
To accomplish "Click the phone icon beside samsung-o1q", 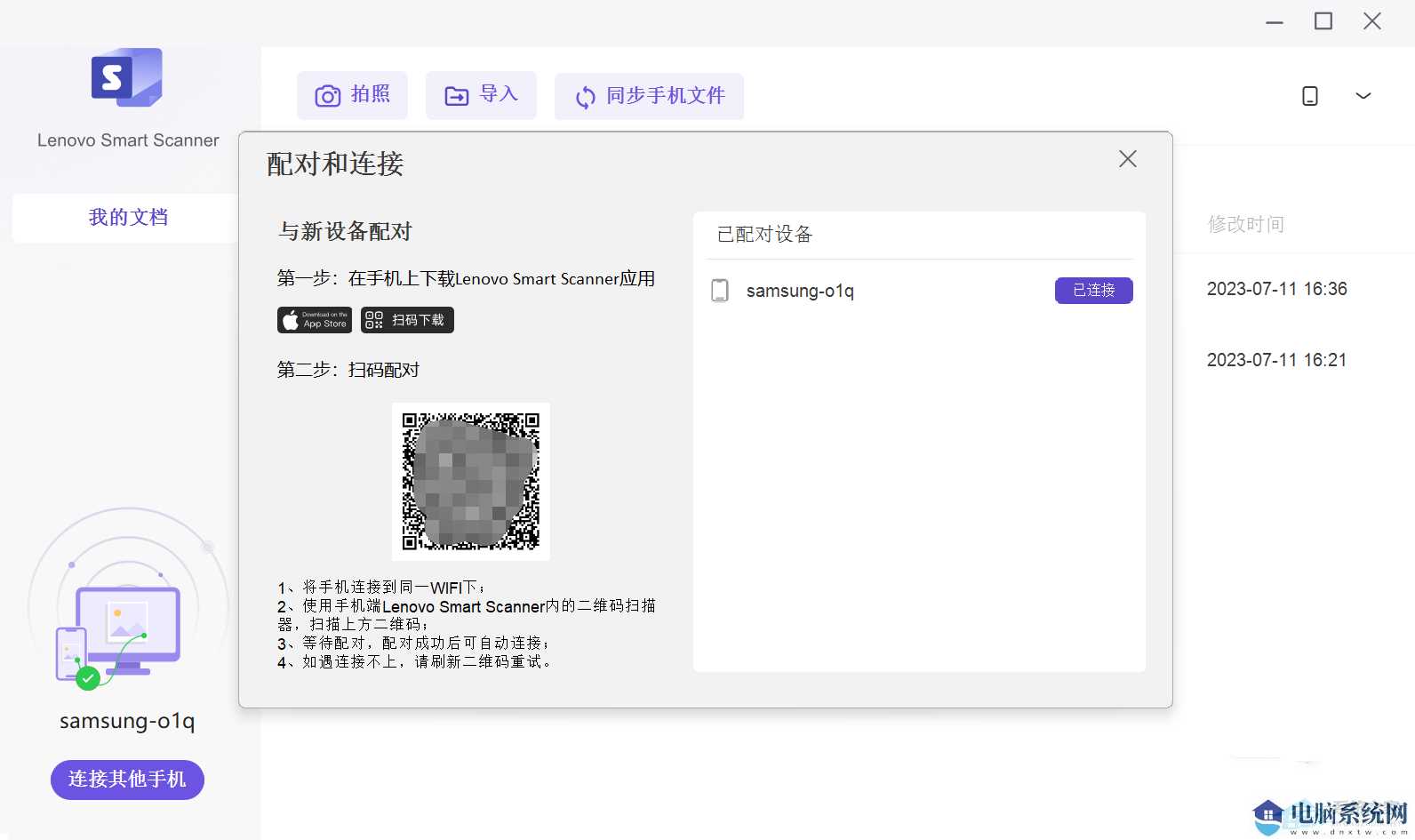I will click(x=720, y=291).
